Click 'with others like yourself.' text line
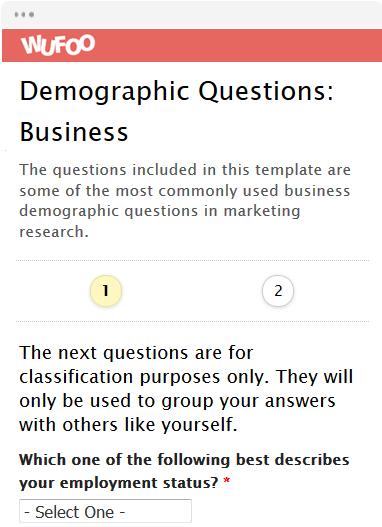The height and width of the screenshot is (527, 382). point(128,424)
